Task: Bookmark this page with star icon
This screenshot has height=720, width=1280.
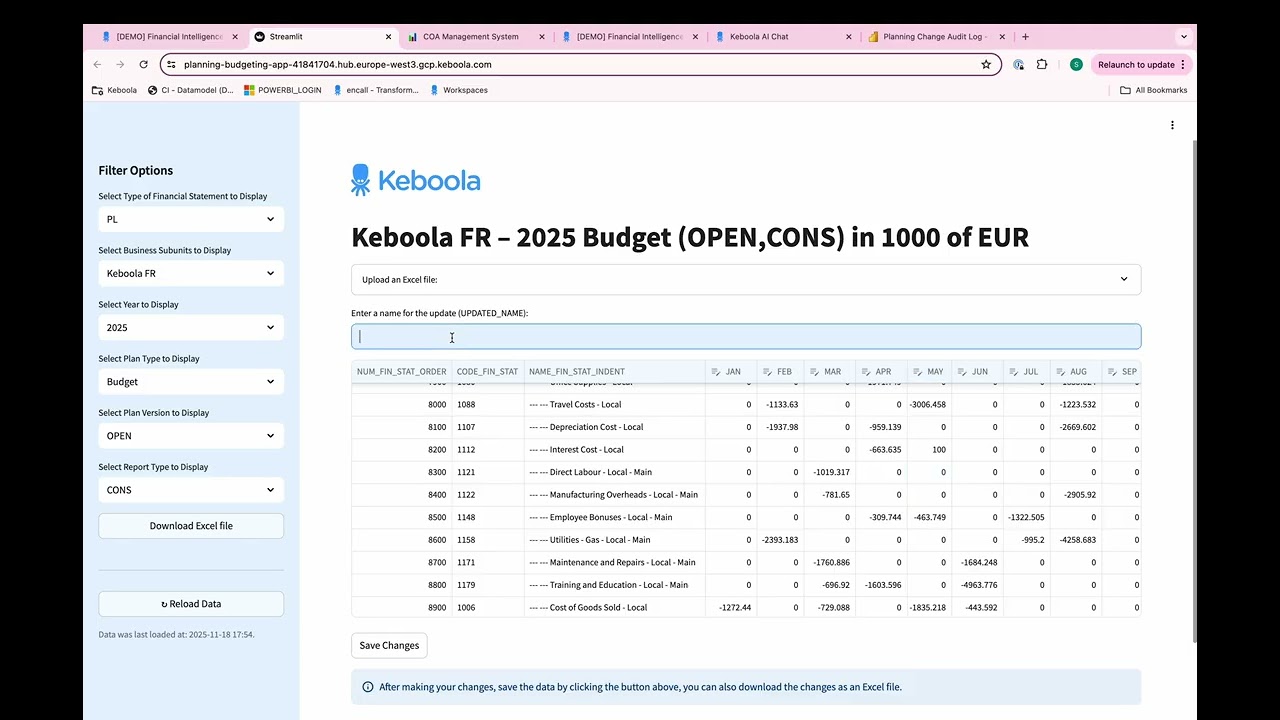Action: click(986, 64)
